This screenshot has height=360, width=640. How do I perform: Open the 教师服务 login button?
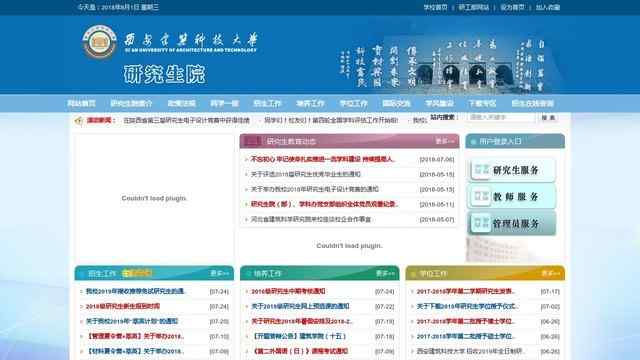click(512, 197)
